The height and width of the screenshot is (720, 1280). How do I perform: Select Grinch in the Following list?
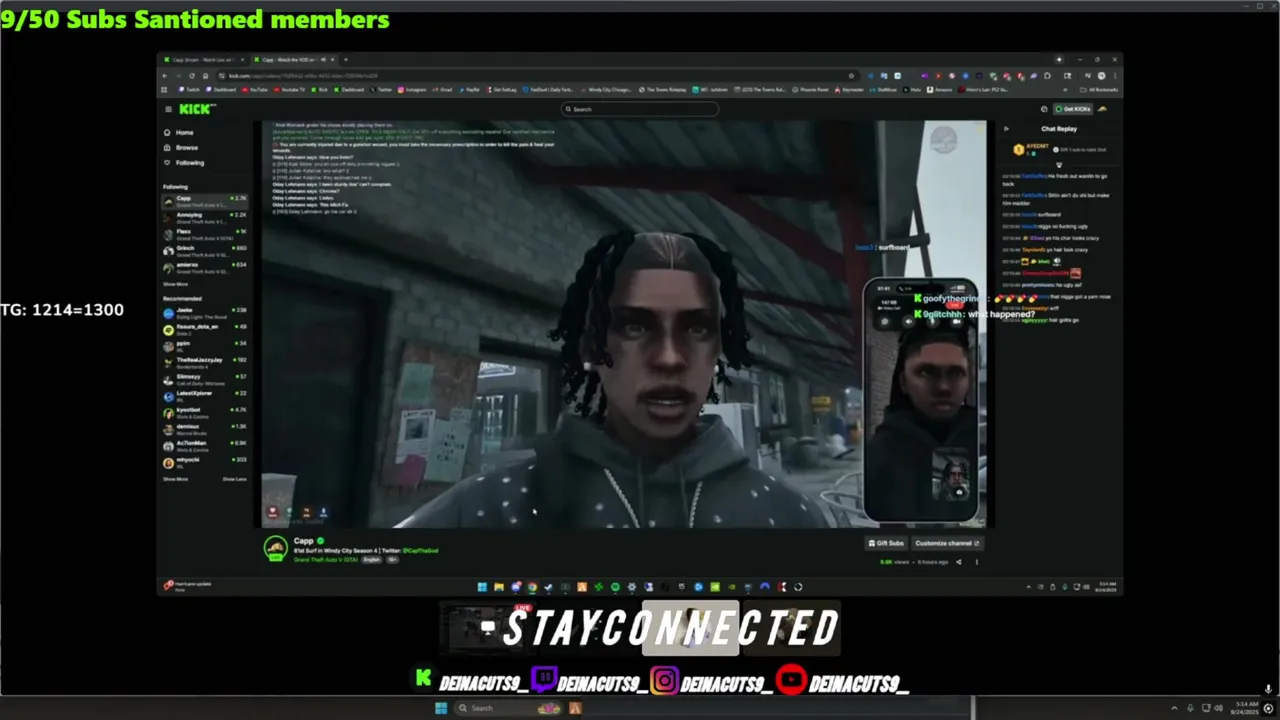205,251
